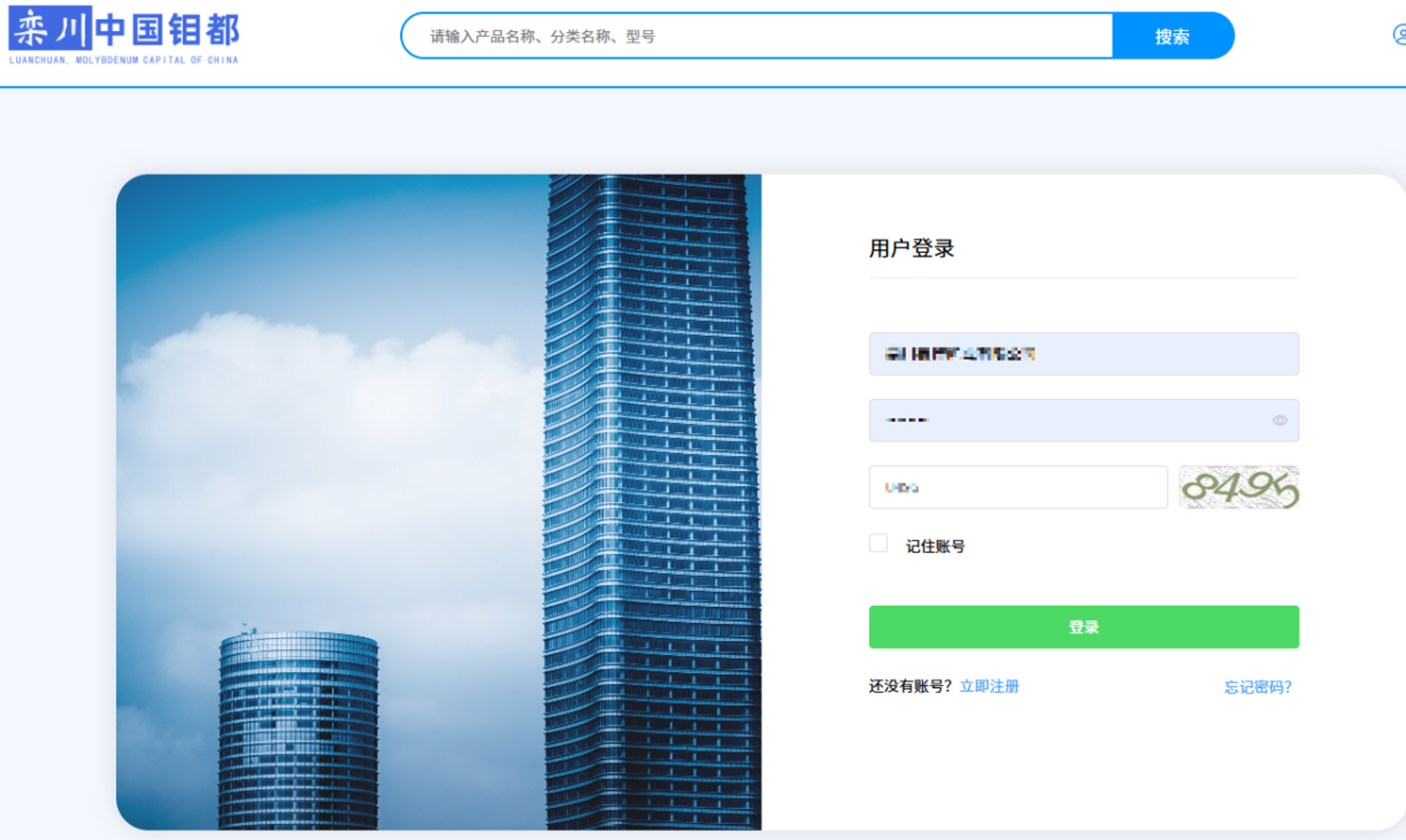Check the 记住账号 checkbox
The height and width of the screenshot is (840, 1406).
878,543
